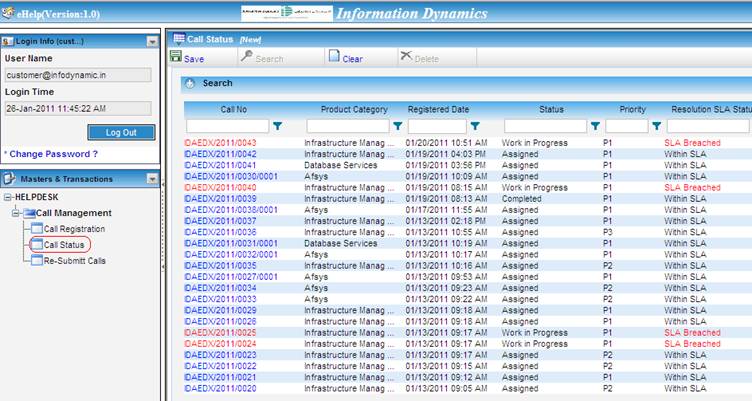Open Call Registration in the tree

point(74,229)
